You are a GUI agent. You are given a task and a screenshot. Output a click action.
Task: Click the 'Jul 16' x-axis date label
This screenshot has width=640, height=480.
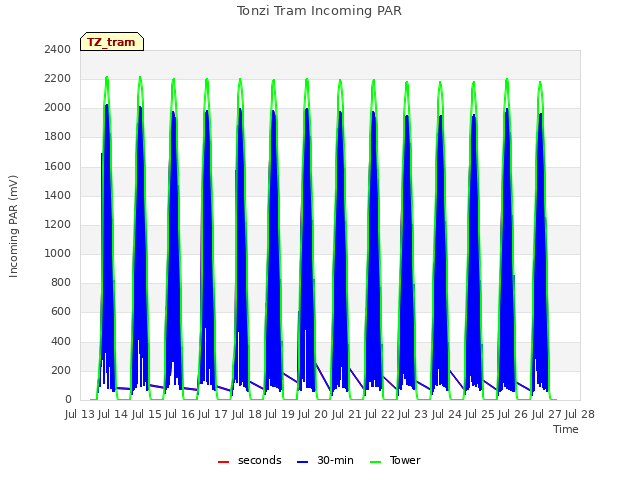(180, 415)
